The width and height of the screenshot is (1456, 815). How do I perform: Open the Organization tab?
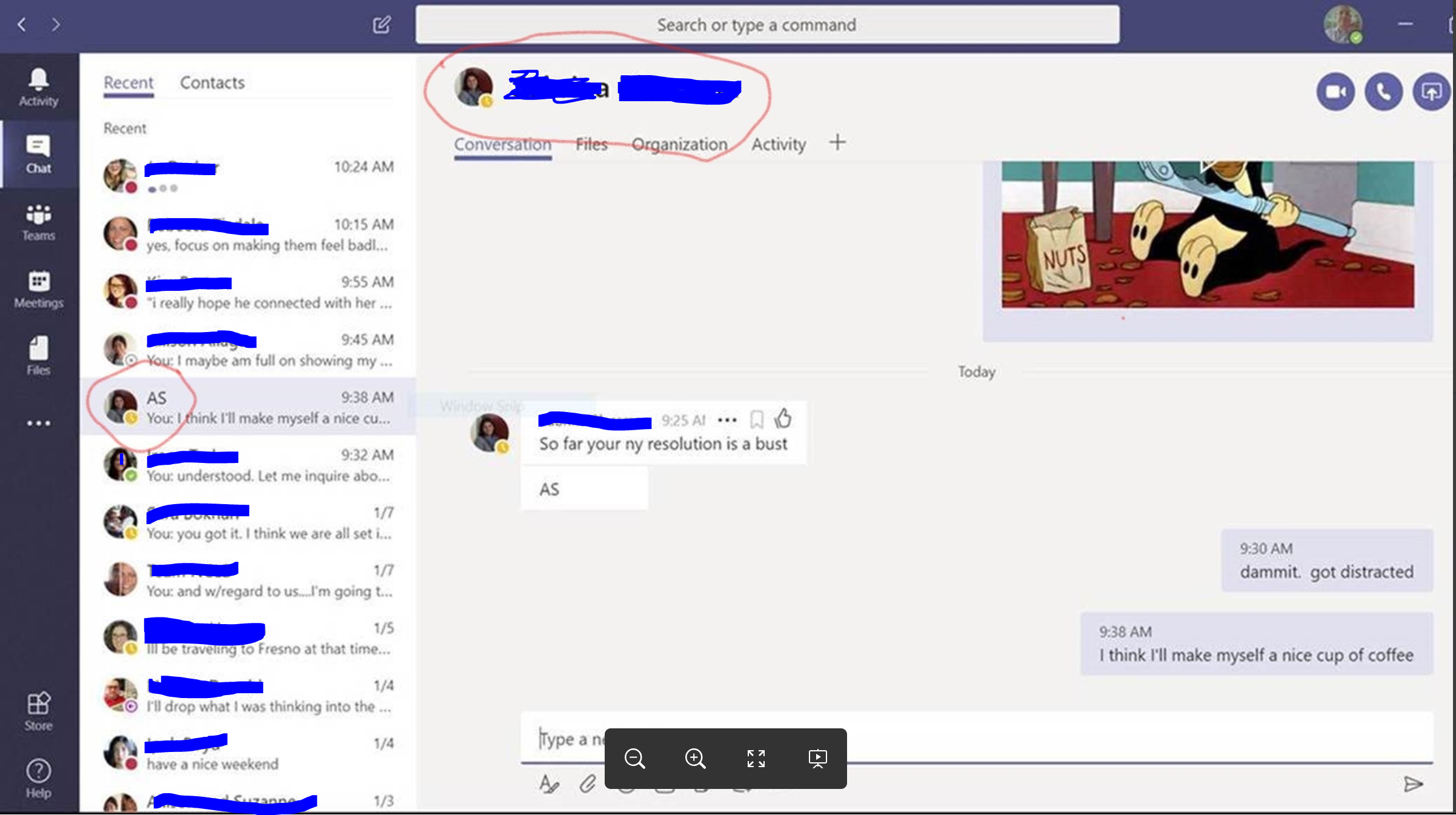[x=679, y=144]
